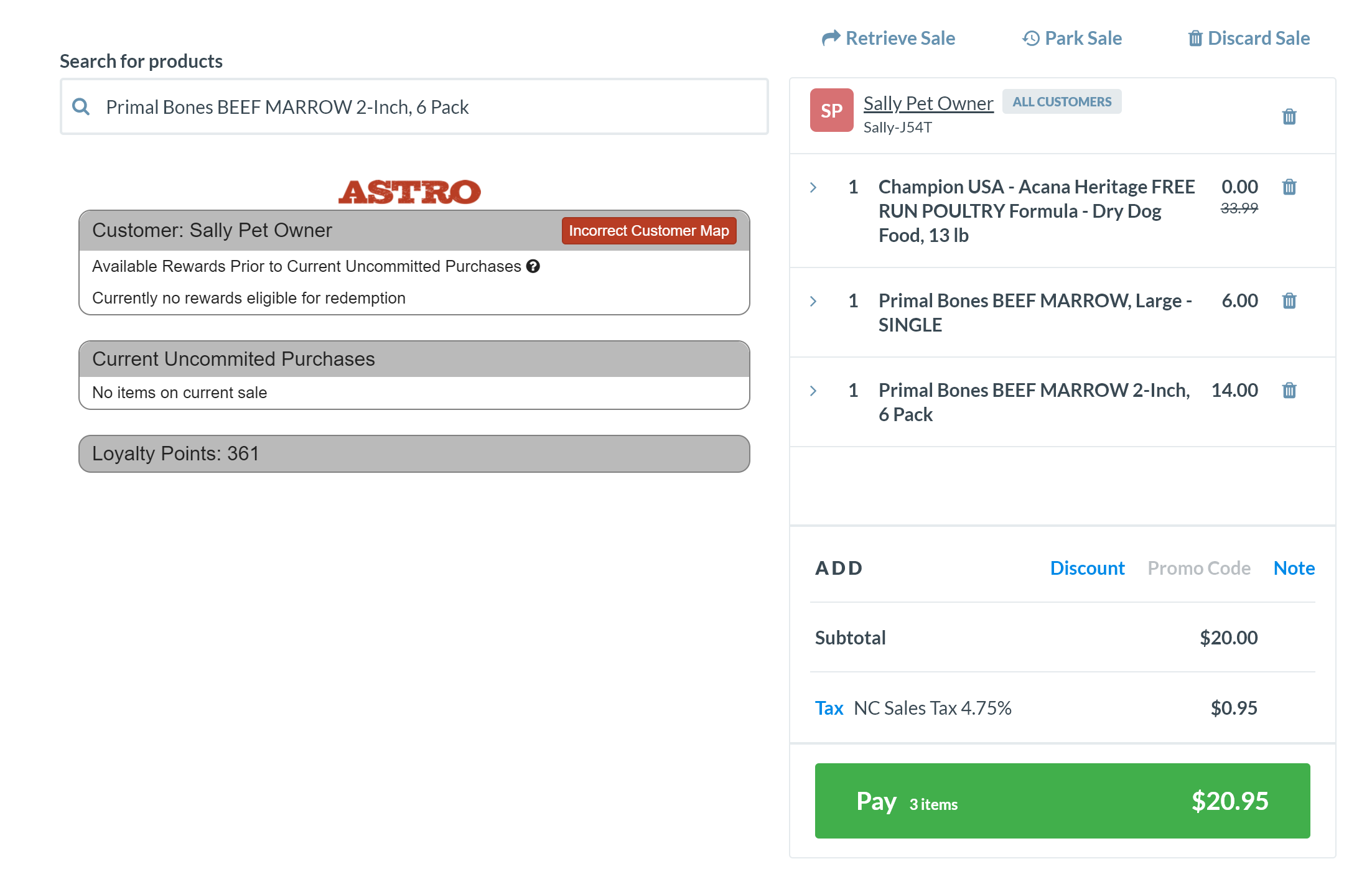Viewport: 1372px width, 869px height.
Task: Click the SP customer avatar
Action: point(831,111)
